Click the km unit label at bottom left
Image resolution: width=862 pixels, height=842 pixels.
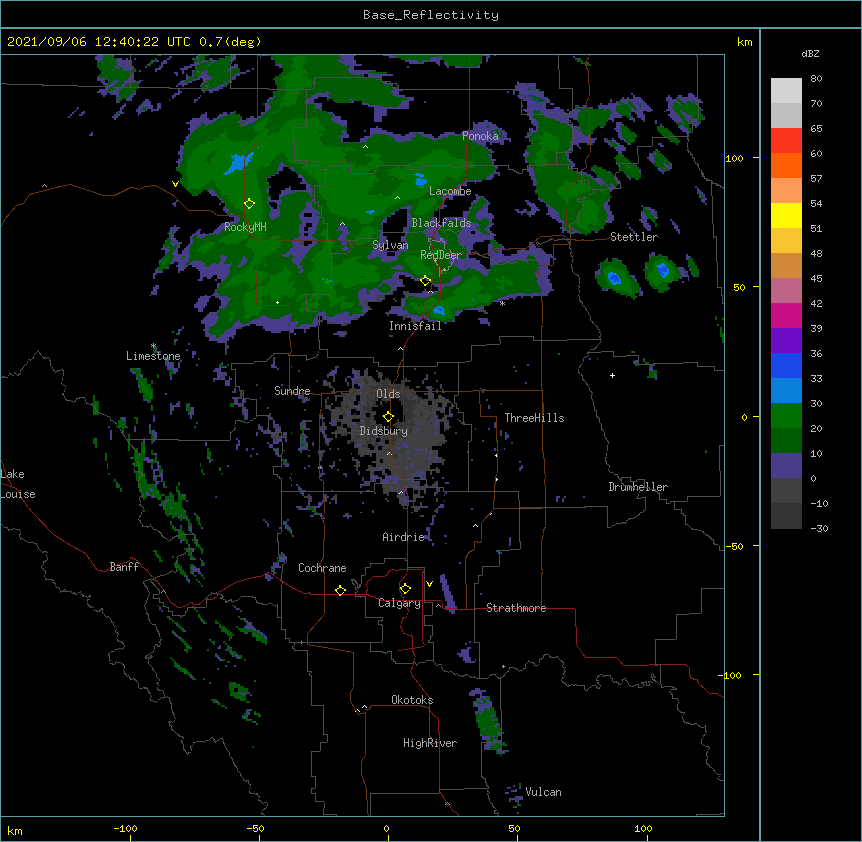click(15, 830)
